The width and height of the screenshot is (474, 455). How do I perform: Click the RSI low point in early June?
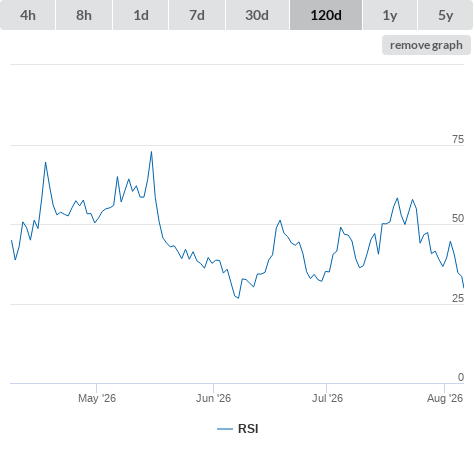238,298
